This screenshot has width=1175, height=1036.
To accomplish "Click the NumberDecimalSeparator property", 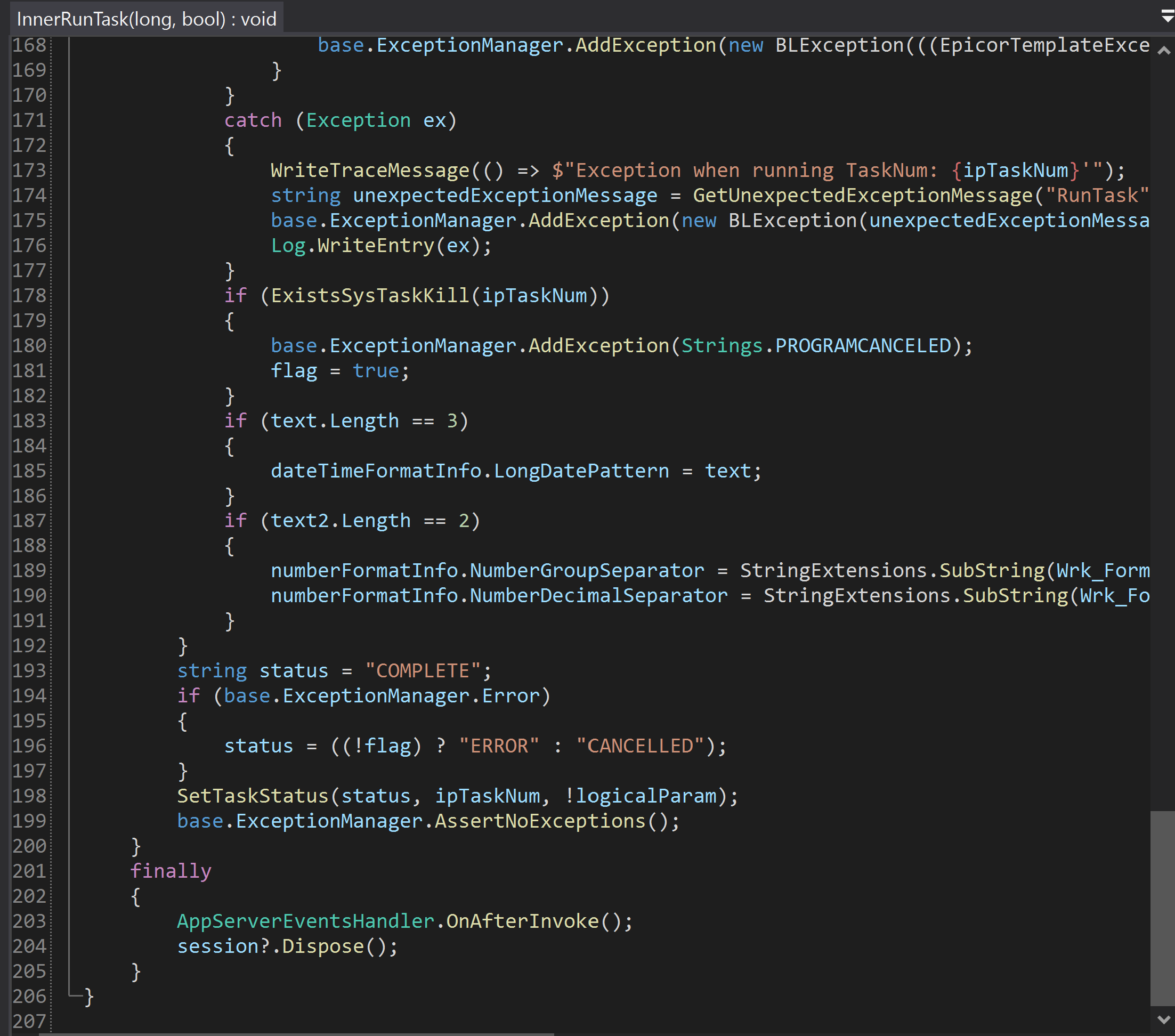I will [x=598, y=596].
